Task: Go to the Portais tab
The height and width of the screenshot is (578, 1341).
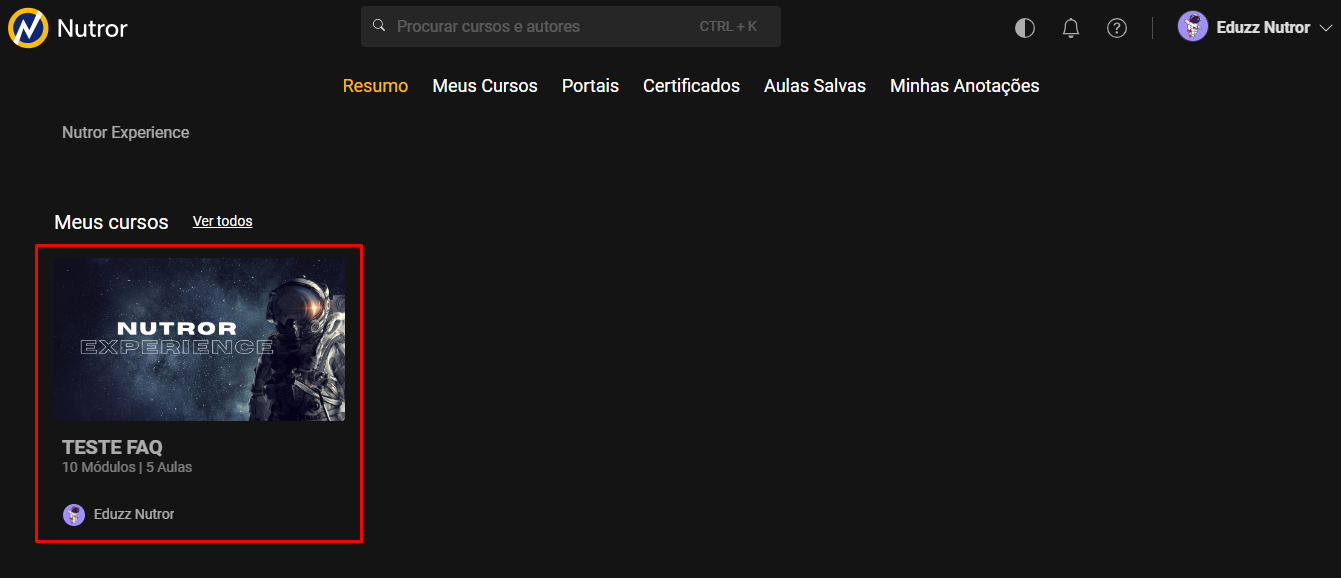Action: click(590, 86)
